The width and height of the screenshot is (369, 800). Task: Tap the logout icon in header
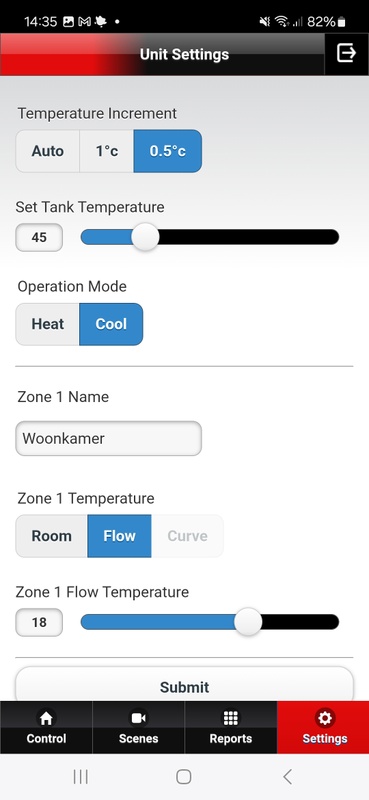(x=346, y=53)
